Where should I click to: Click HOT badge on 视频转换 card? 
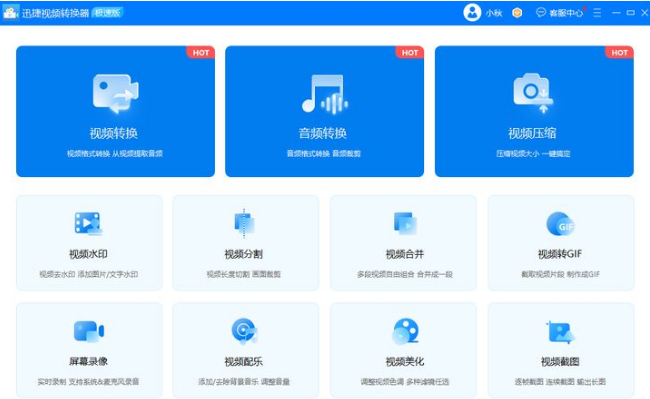(x=201, y=53)
